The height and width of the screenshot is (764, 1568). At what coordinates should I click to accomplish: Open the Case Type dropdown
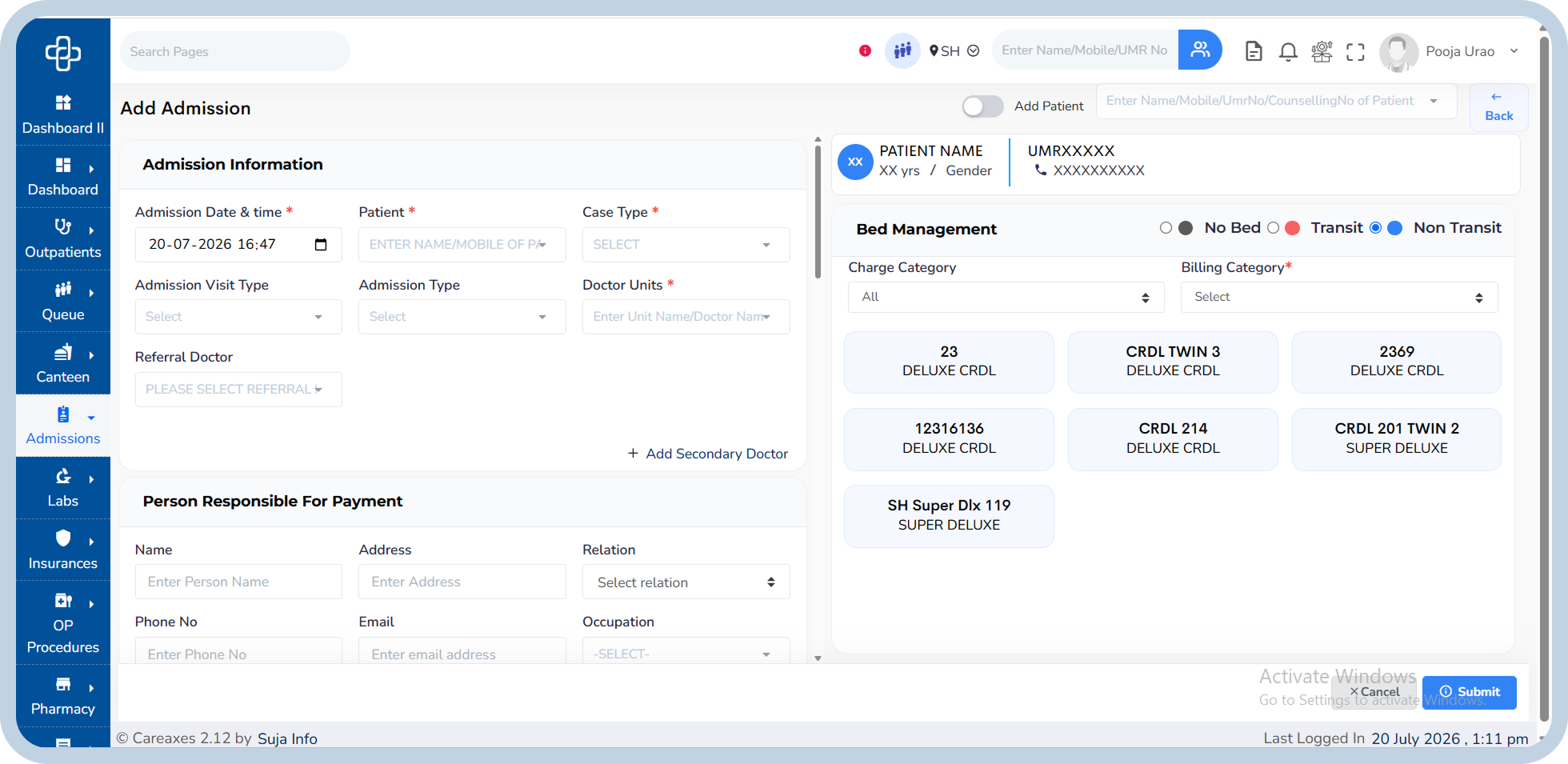[x=686, y=245]
